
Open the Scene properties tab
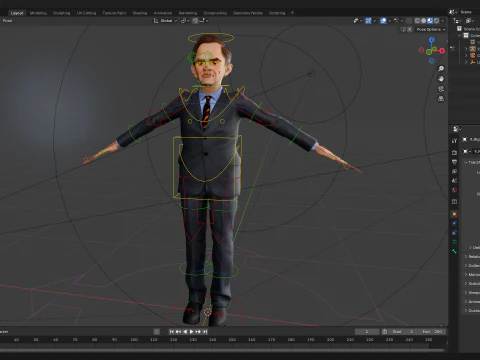tap(454, 181)
